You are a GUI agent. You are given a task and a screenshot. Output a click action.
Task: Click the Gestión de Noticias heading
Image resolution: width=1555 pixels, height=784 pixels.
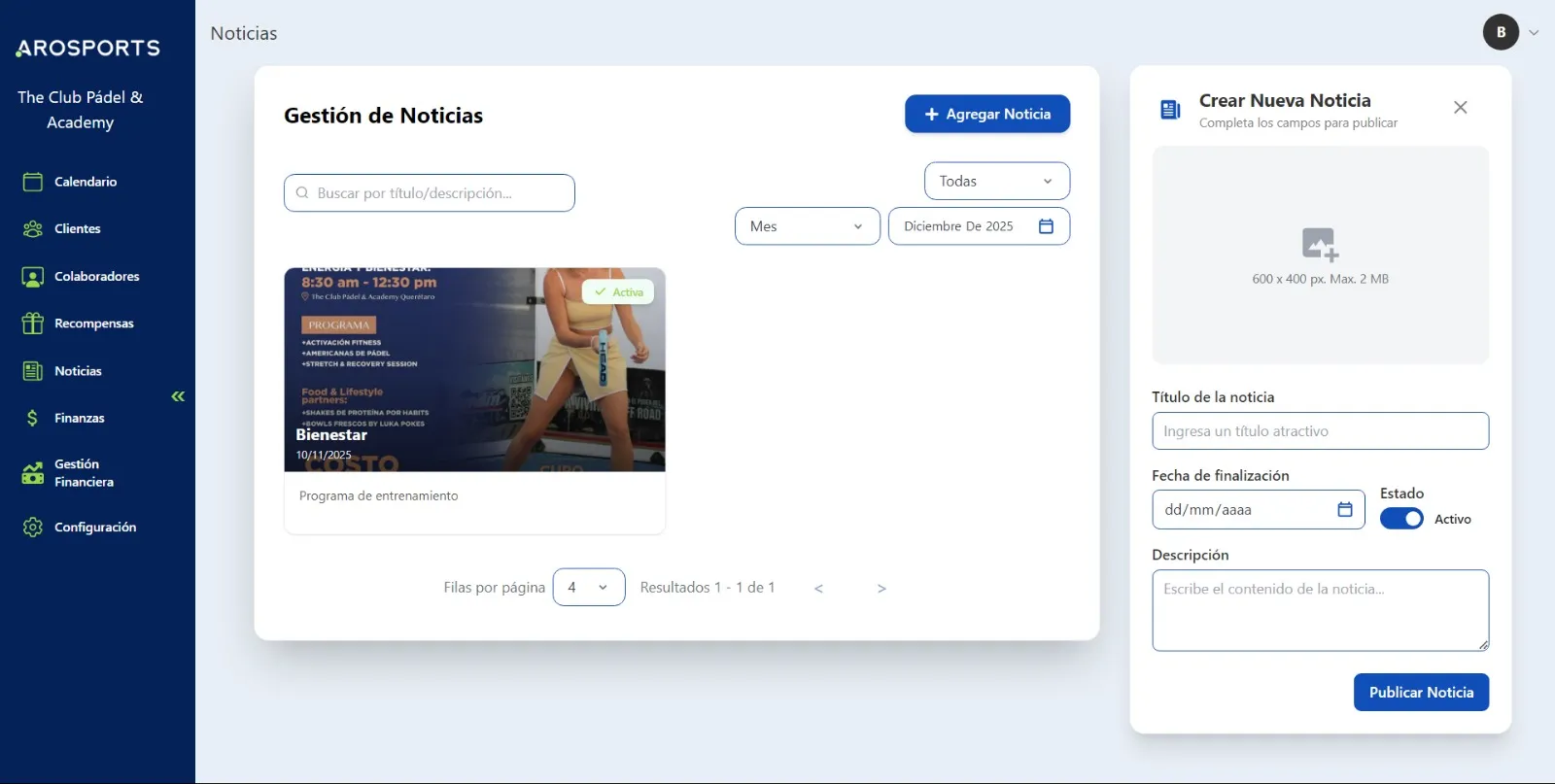click(383, 116)
